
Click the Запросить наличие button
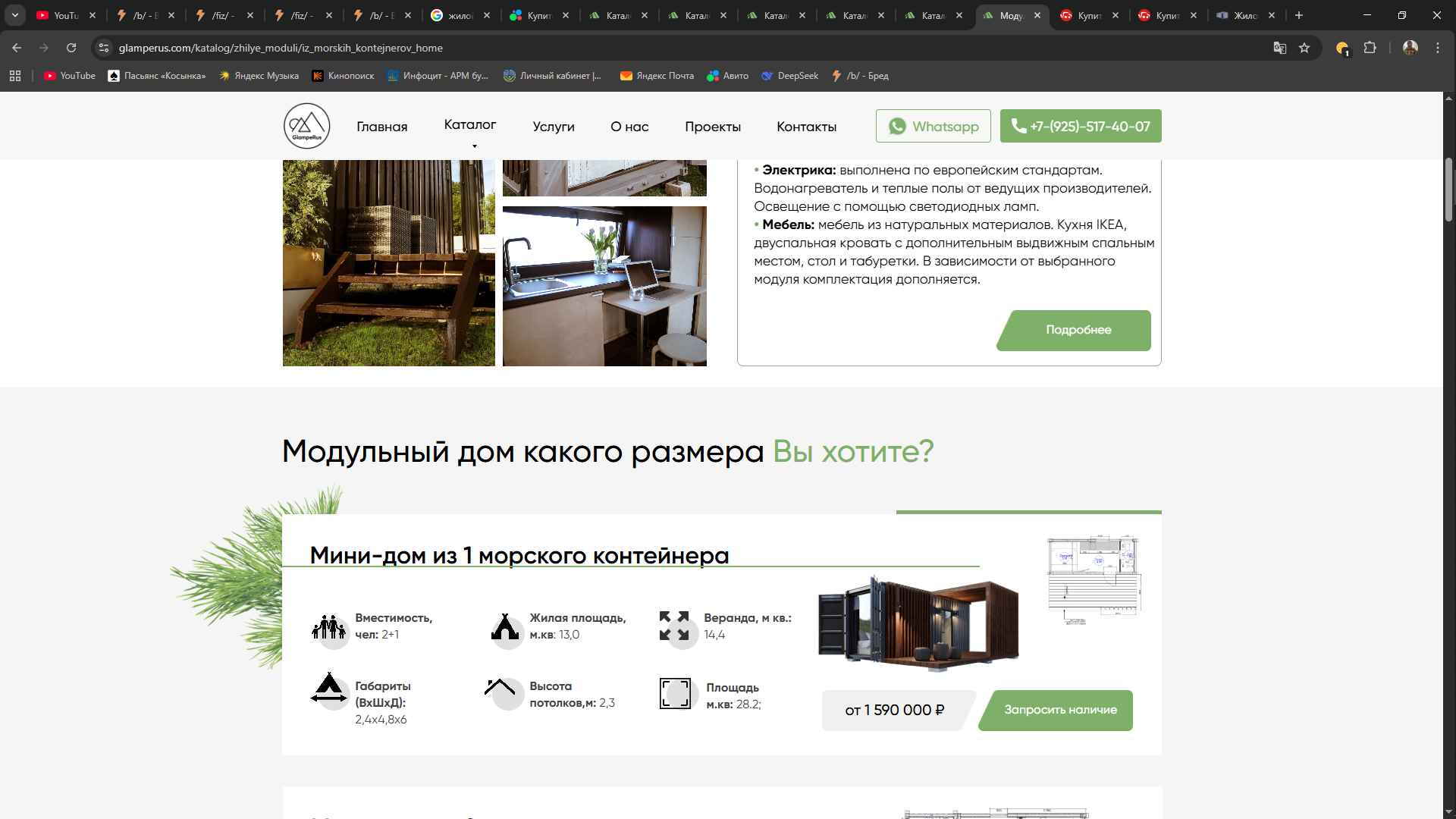[x=1059, y=710]
